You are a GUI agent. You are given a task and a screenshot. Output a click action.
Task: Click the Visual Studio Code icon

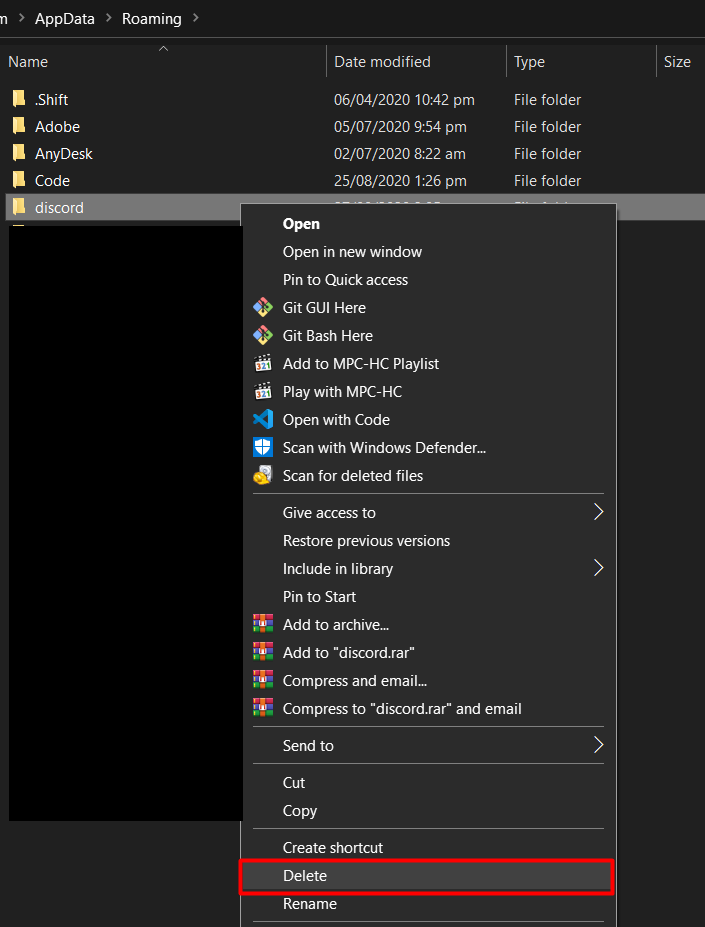pos(263,419)
